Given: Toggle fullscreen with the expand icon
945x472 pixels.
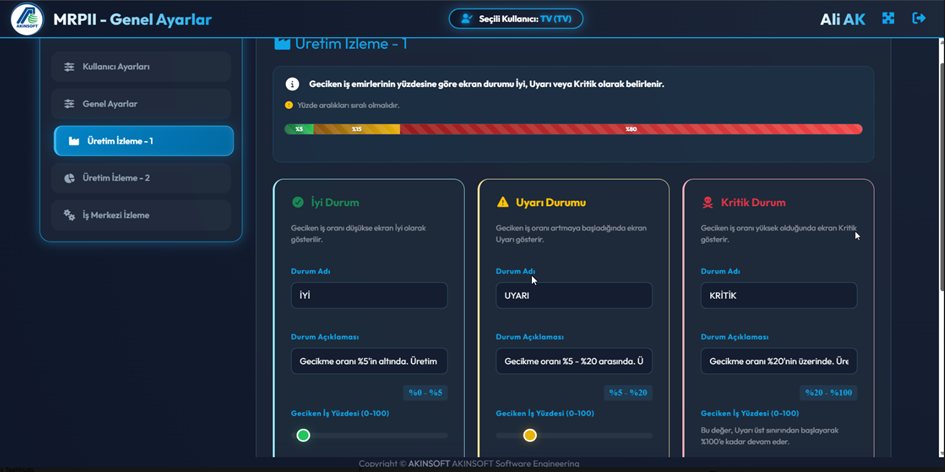Looking at the screenshot, I should [888, 19].
